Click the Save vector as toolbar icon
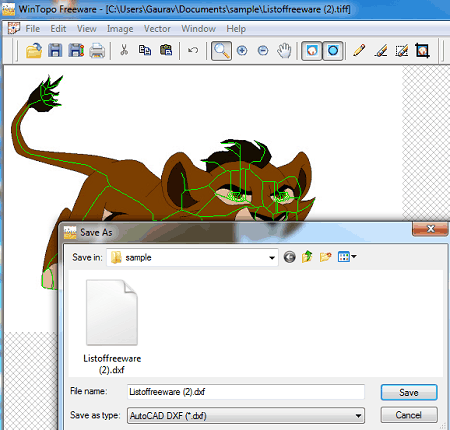Image resolution: width=450 pixels, height=430 pixels. point(76,51)
